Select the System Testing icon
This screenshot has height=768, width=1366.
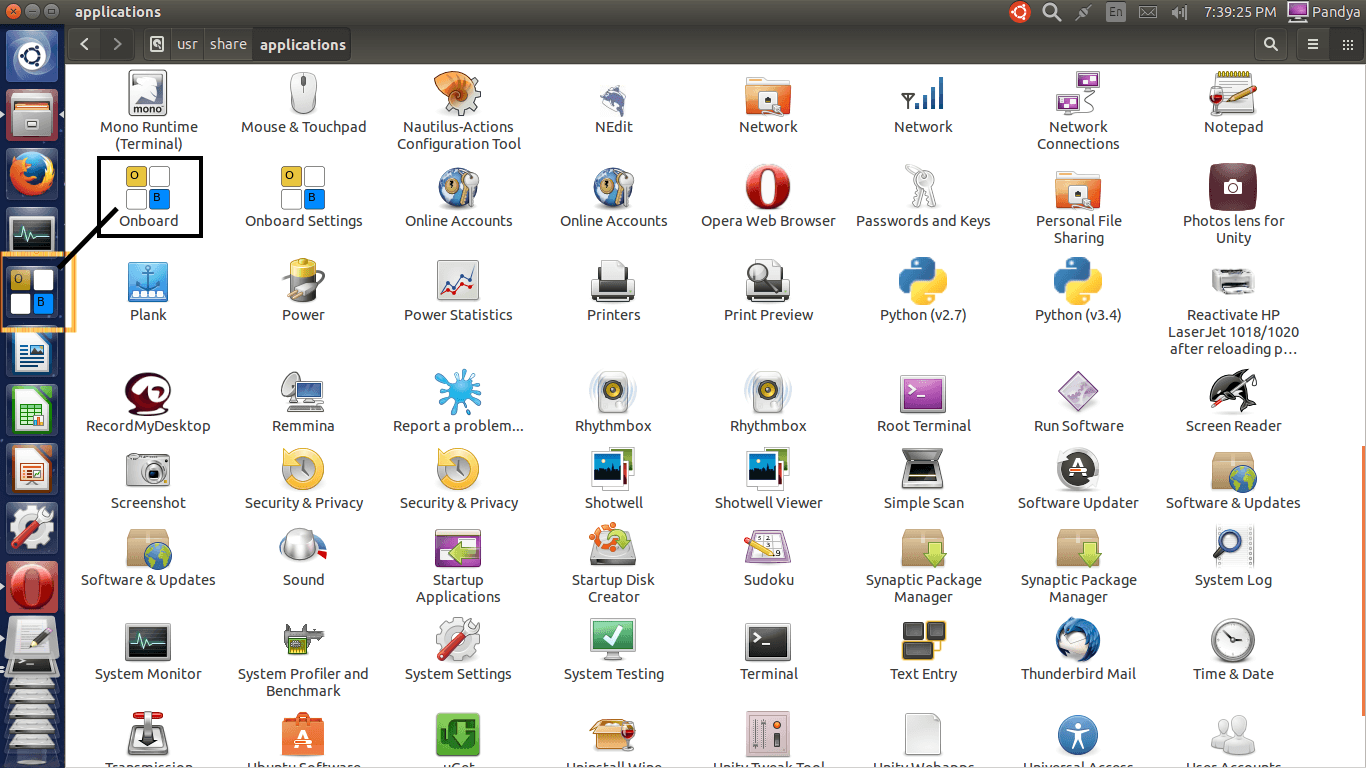(613, 640)
